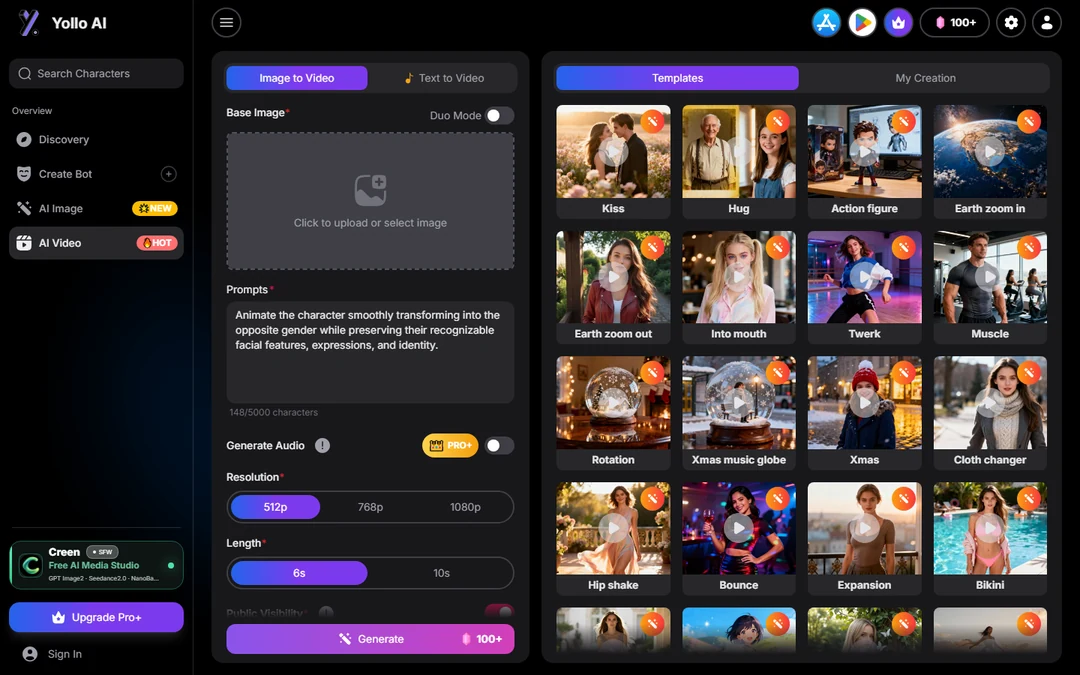The width and height of the screenshot is (1080, 675).
Task: Play the Xmas template preview
Action: tap(864, 403)
